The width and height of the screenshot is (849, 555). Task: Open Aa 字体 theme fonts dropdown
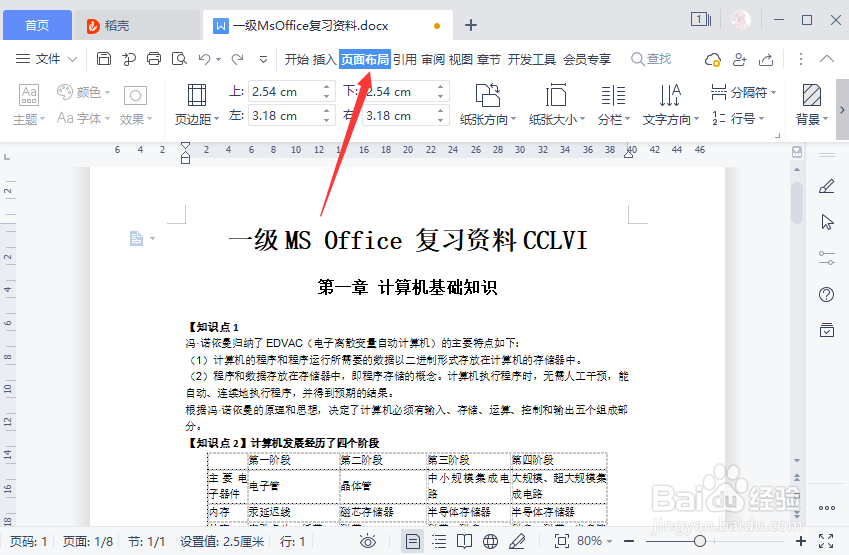tap(83, 117)
